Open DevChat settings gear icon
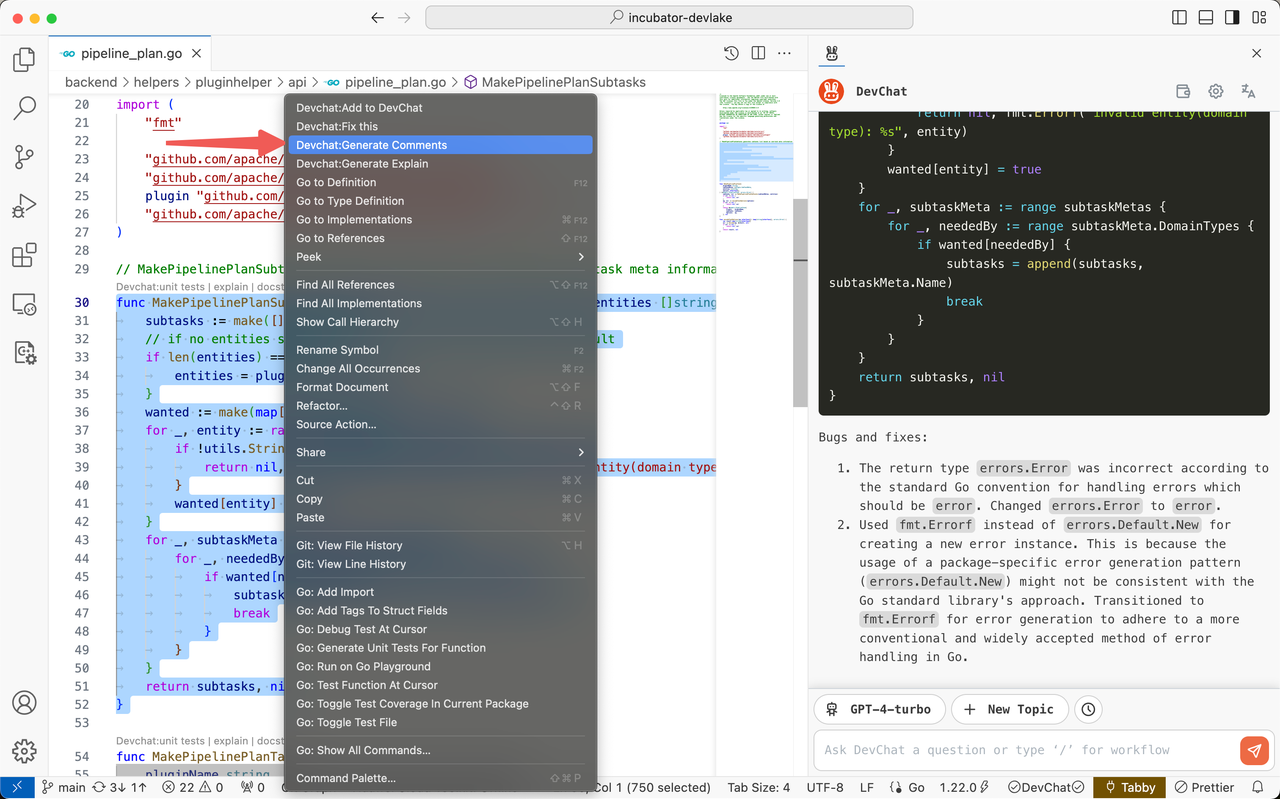The height and width of the screenshot is (799, 1280). (1216, 91)
